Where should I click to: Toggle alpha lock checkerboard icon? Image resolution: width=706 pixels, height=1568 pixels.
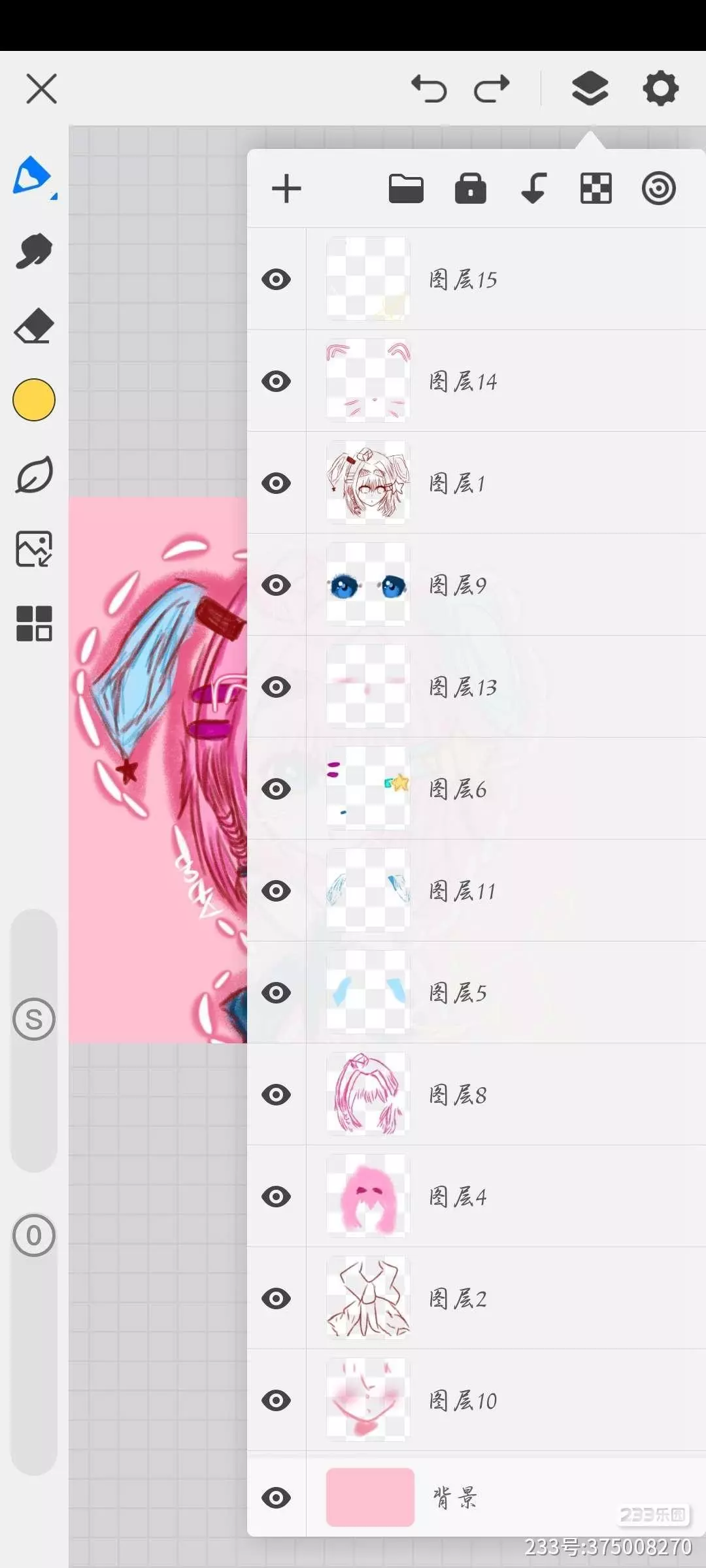click(x=596, y=189)
